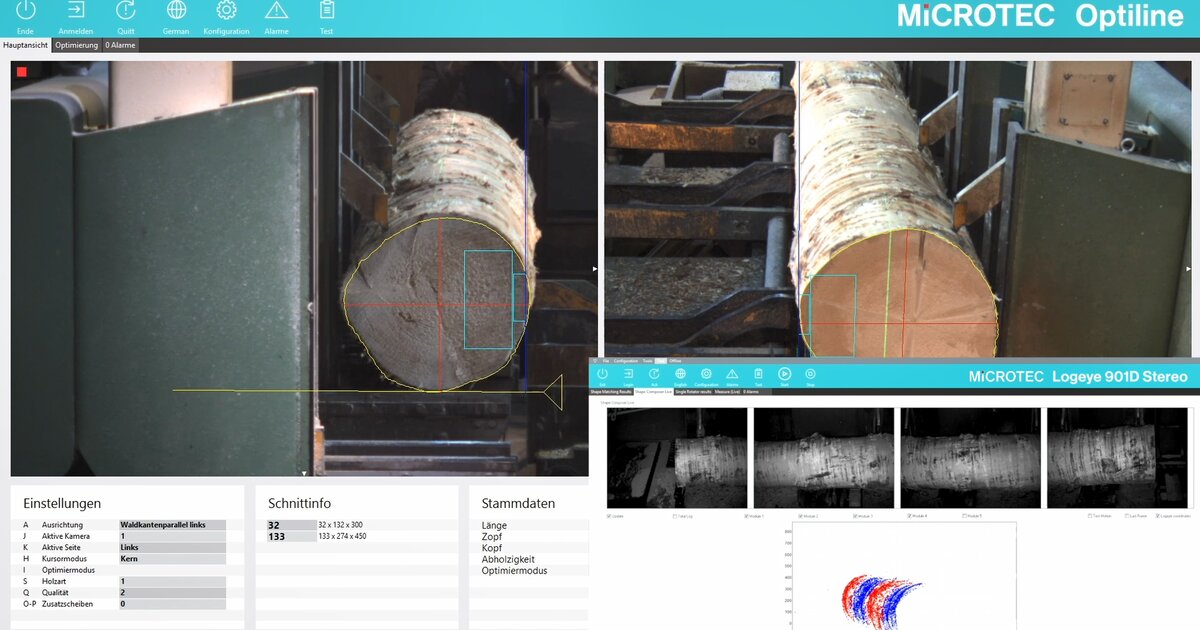This screenshot has width=1200, height=630.
Task: Click the Start play icon in Logeye
Action: pos(784,374)
